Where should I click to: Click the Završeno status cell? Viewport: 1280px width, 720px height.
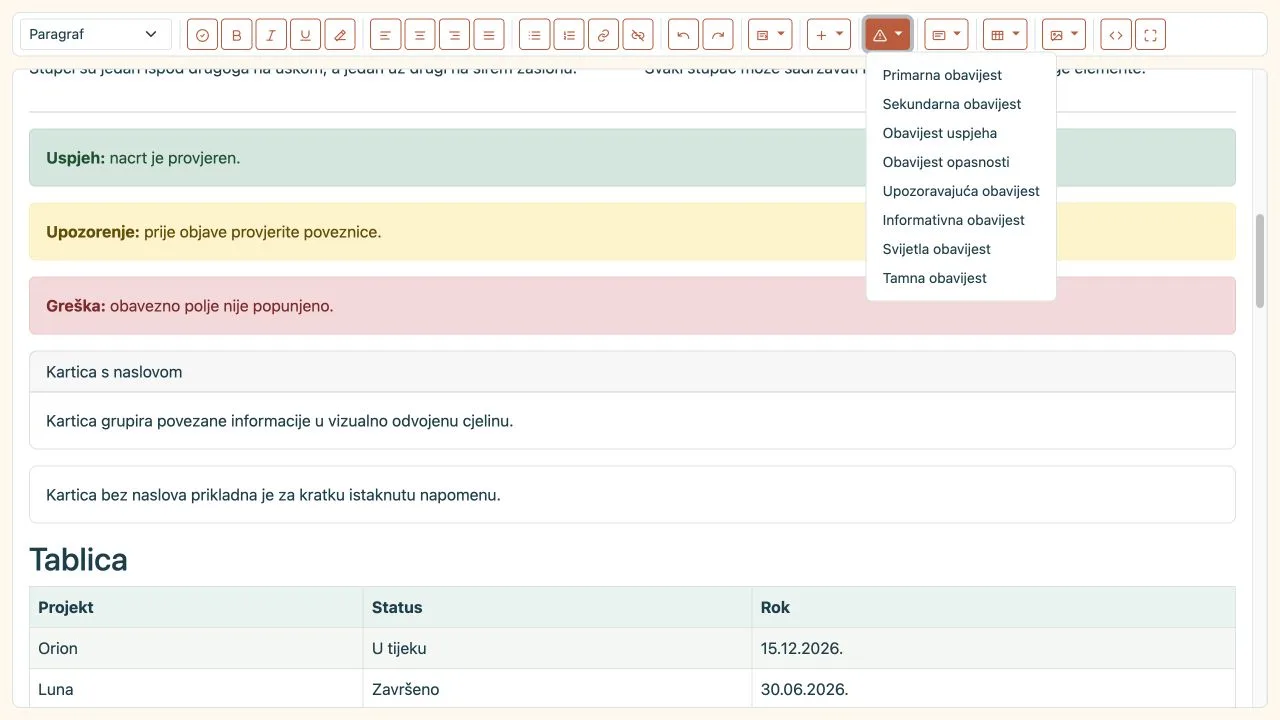pyautogui.click(x=557, y=689)
